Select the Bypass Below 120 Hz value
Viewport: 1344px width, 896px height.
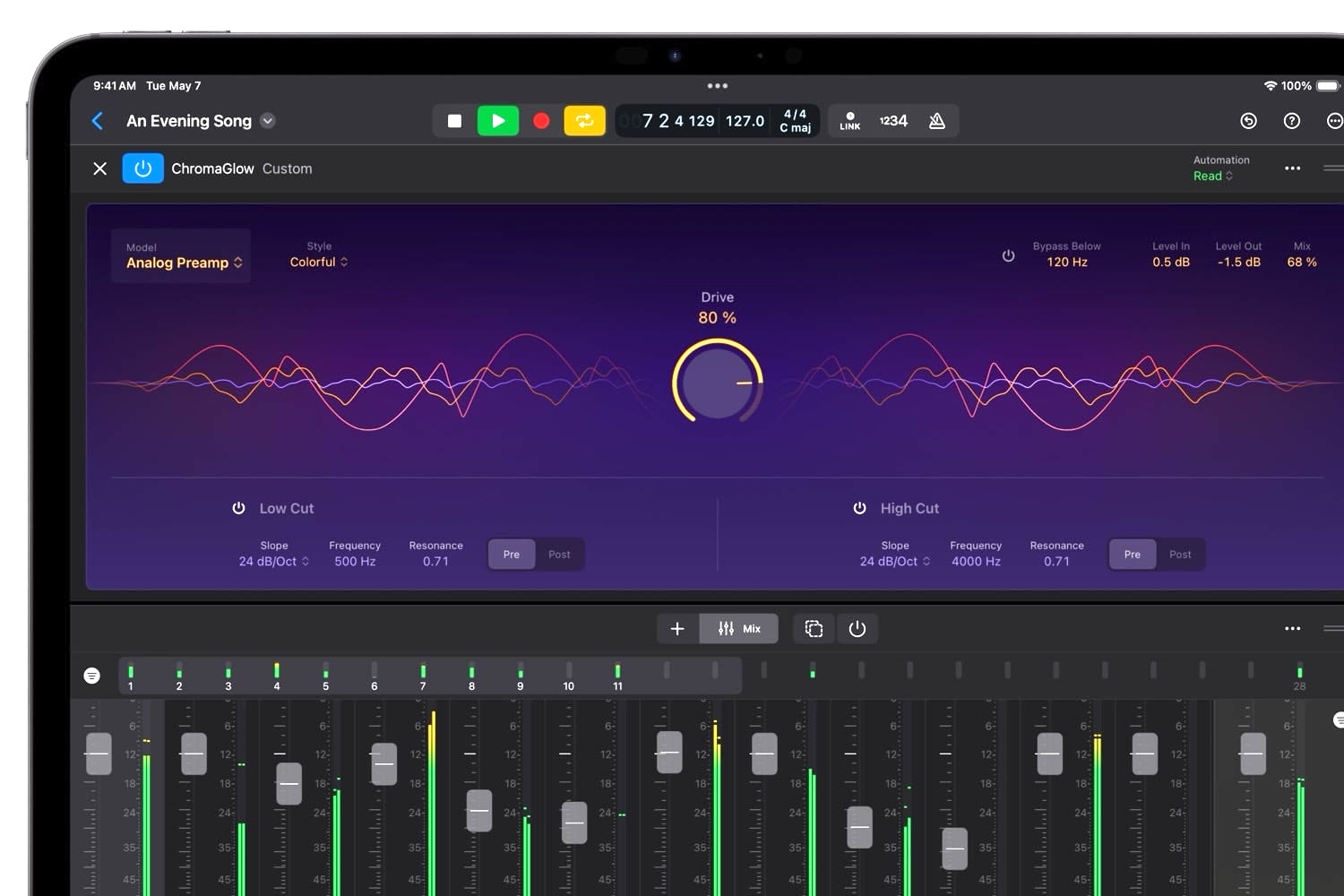tap(1067, 262)
